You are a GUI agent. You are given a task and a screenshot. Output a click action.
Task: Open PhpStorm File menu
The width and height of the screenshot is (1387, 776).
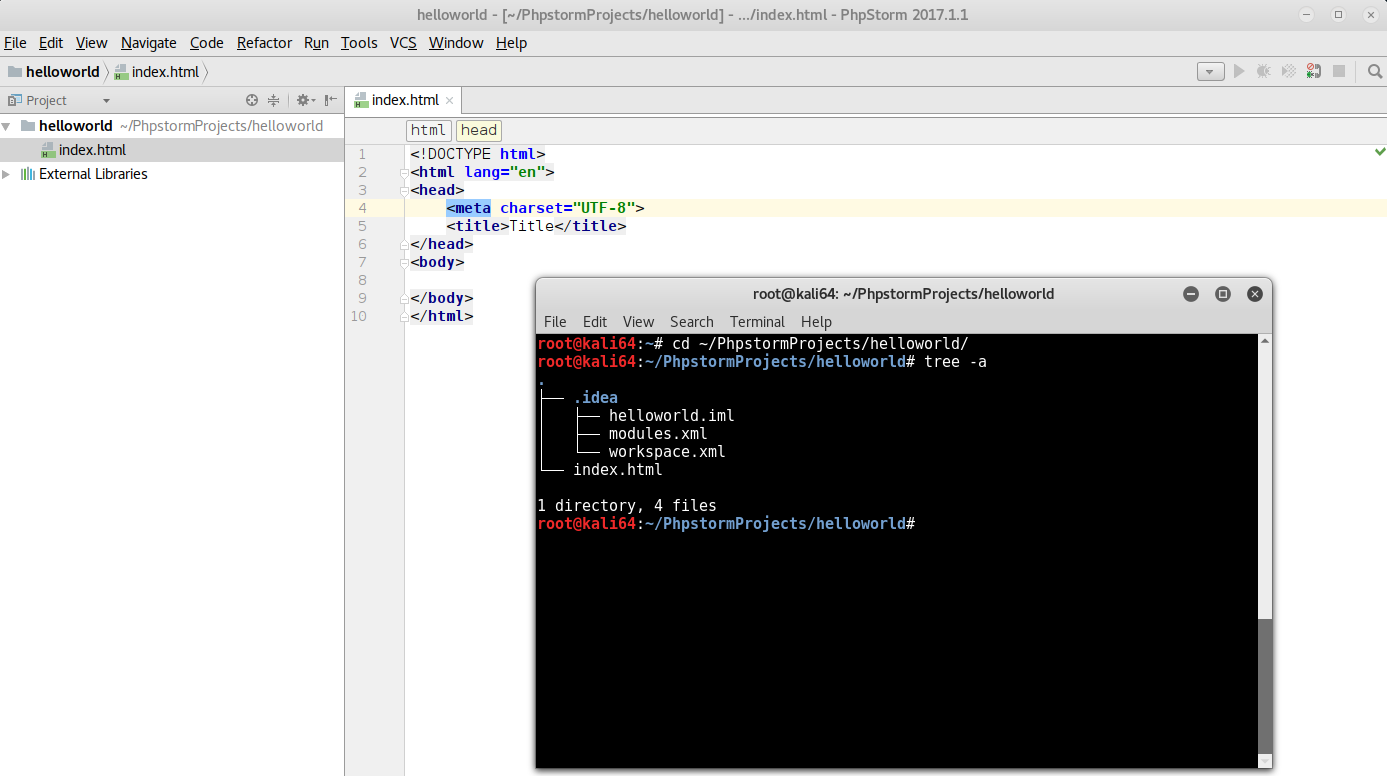pos(15,43)
